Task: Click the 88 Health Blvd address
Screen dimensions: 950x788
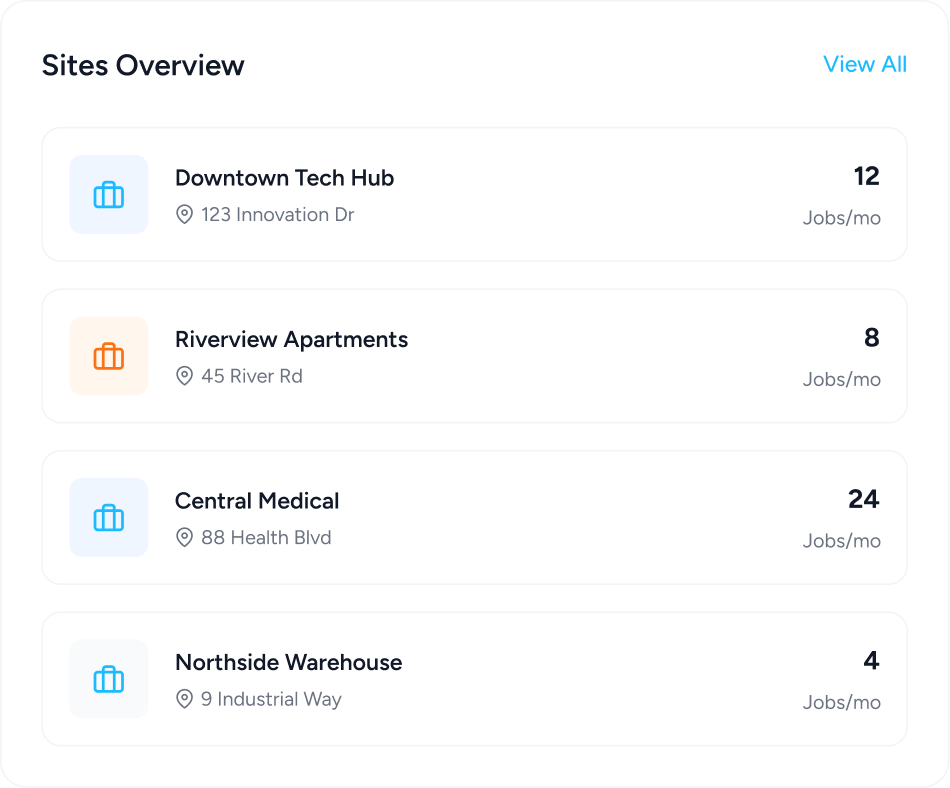Action: tap(266, 538)
